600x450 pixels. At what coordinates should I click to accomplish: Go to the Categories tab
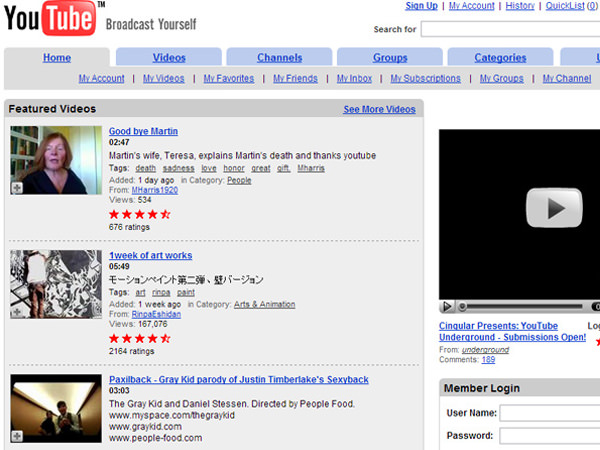(500, 58)
